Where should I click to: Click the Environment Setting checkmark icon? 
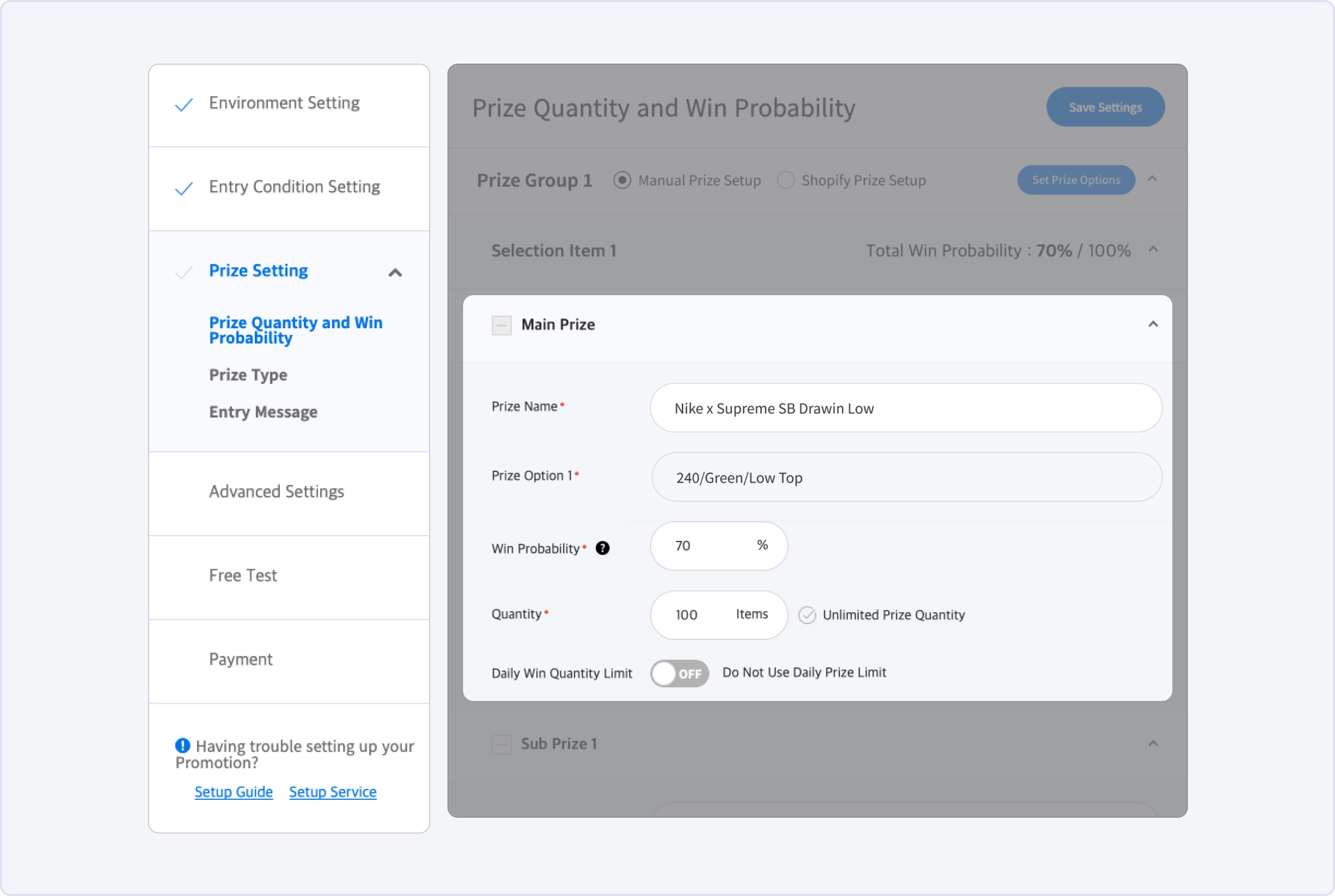pyautogui.click(x=184, y=105)
